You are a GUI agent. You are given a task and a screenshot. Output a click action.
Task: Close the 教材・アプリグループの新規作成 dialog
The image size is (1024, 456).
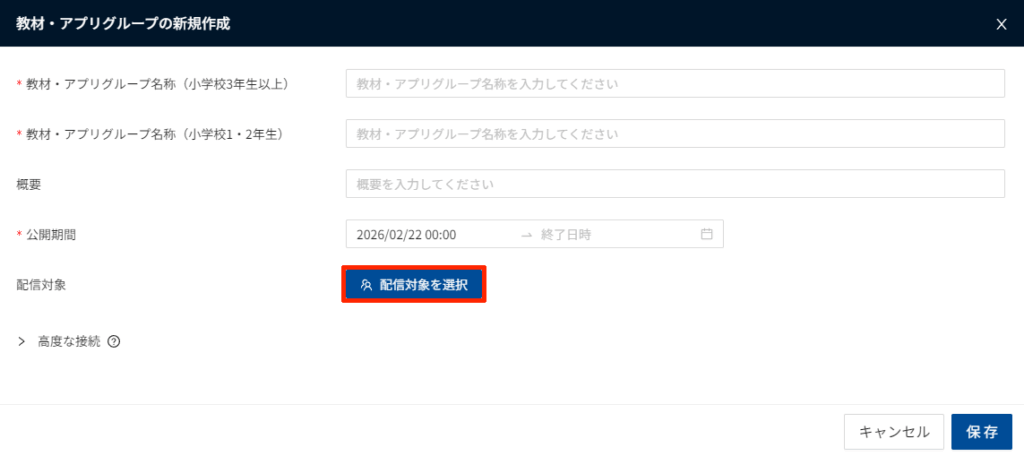(x=1001, y=24)
